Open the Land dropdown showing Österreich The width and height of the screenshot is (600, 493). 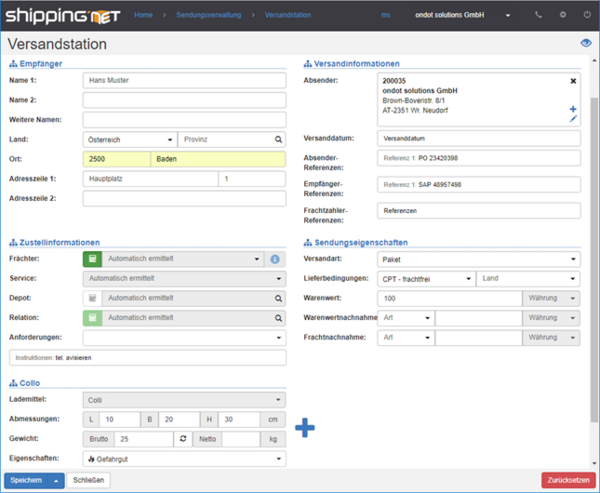click(x=129, y=139)
